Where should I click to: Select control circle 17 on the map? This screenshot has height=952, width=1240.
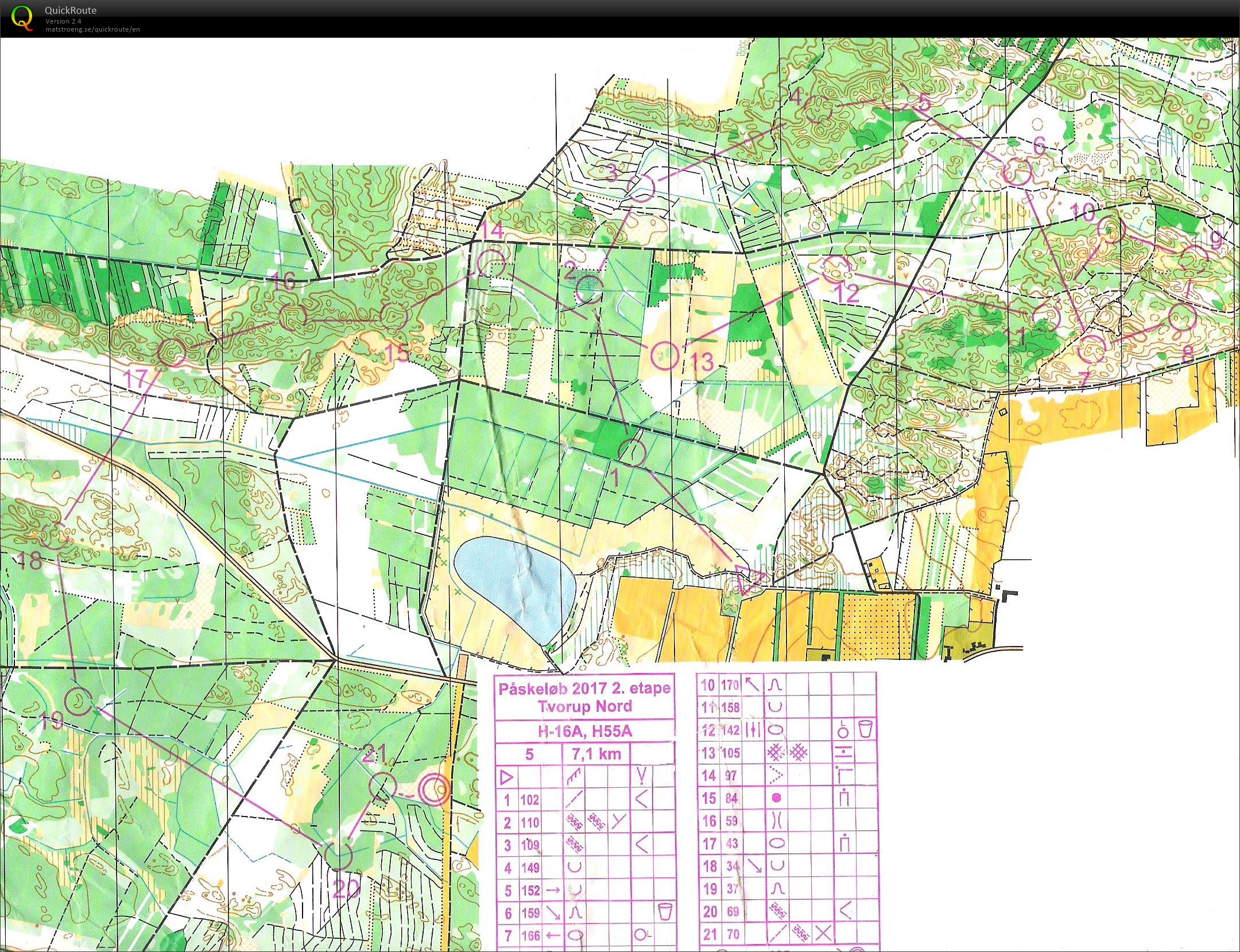click(172, 352)
